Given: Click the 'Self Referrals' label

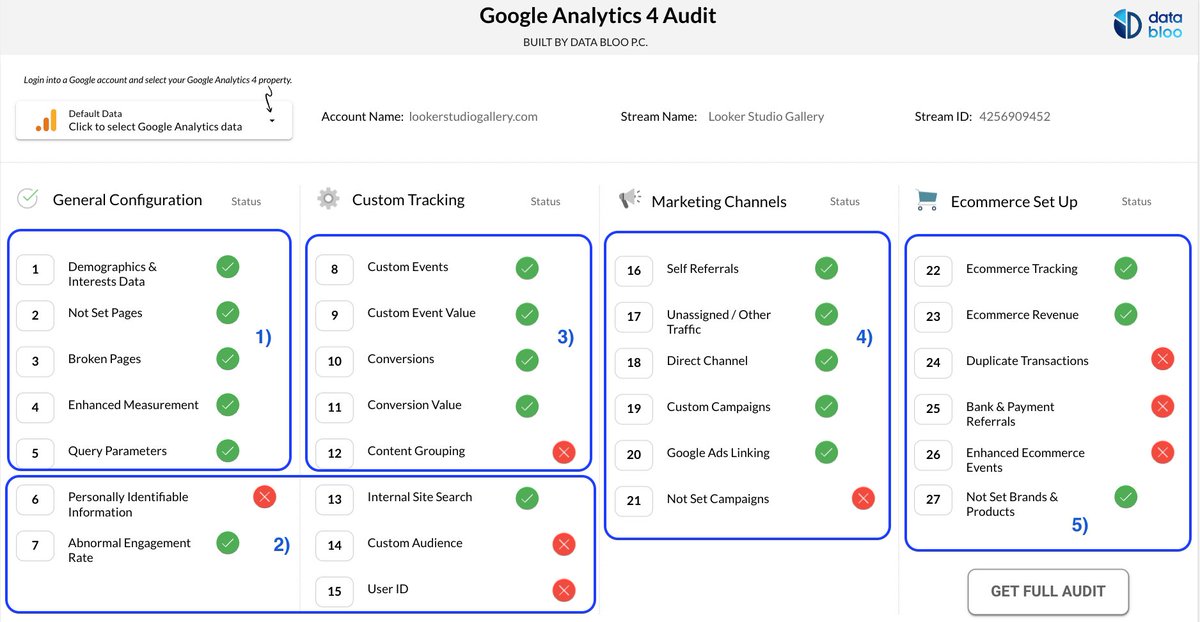Looking at the screenshot, I should tap(703, 269).
